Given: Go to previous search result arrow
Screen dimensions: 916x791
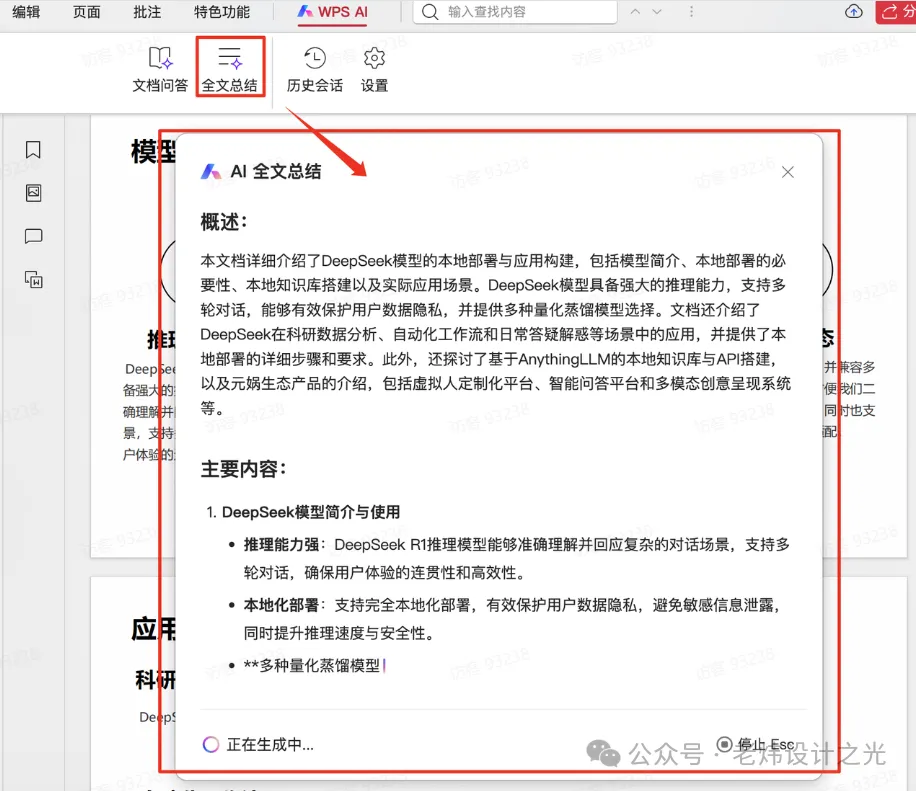Looking at the screenshot, I should (x=636, y=12).
